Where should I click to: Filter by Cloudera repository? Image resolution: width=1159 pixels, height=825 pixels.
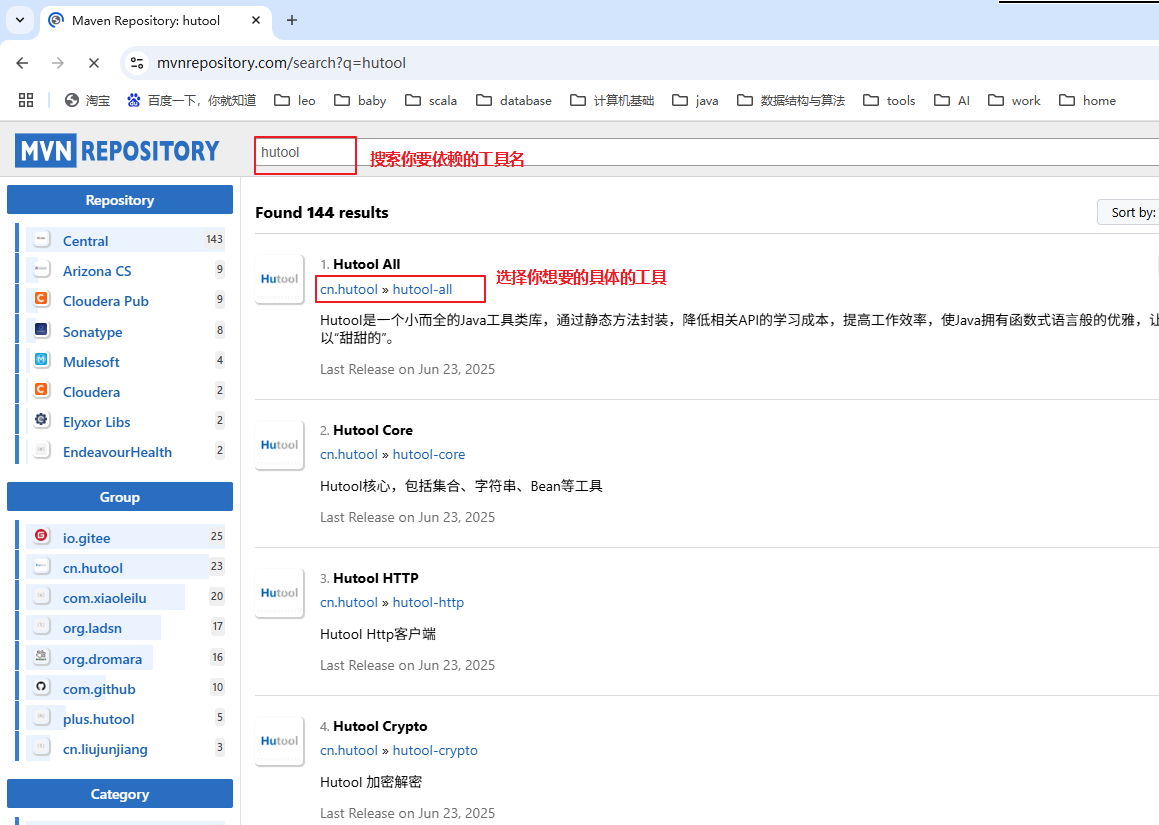click(91, 392)
